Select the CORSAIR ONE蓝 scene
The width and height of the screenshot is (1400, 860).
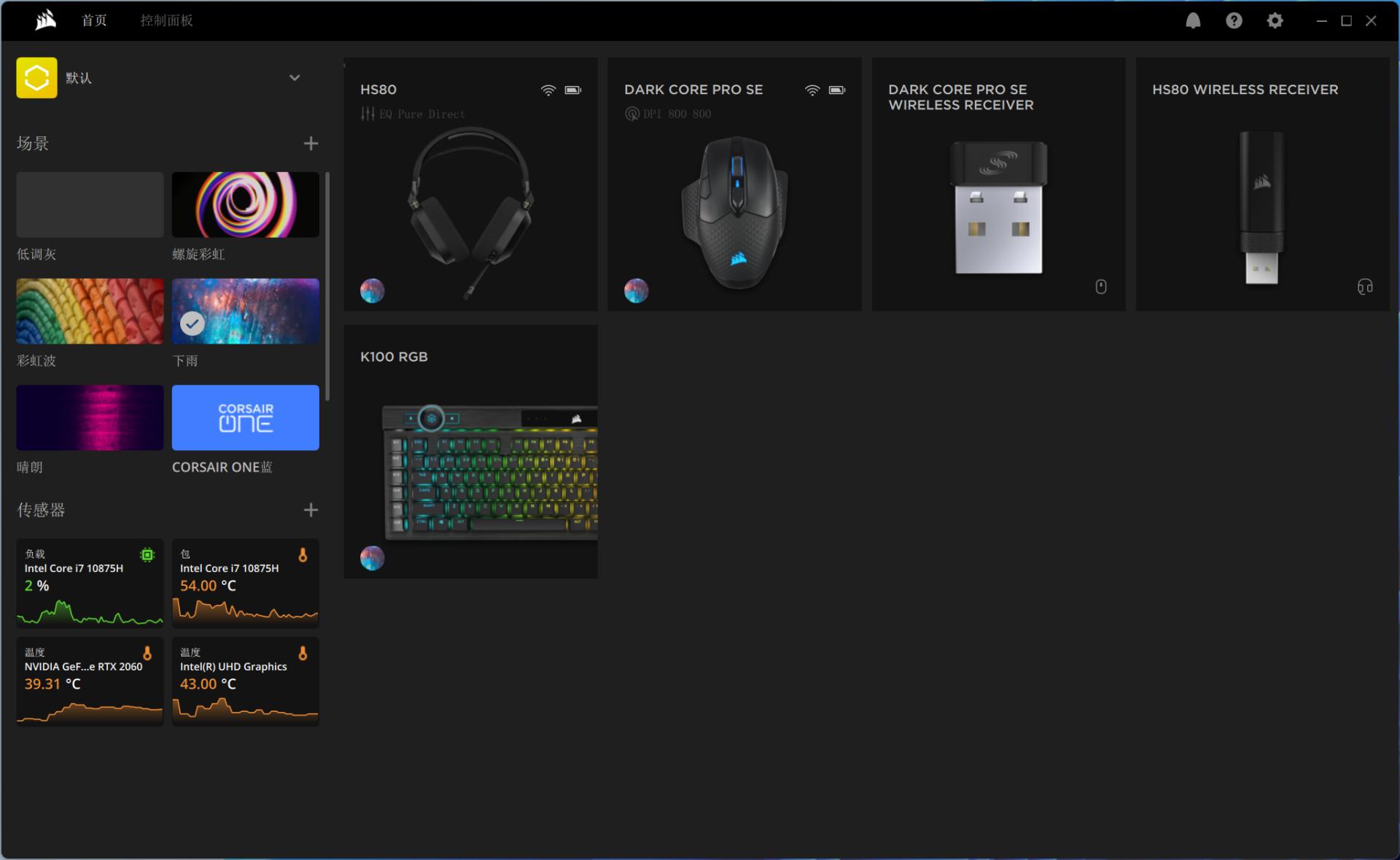246,417
